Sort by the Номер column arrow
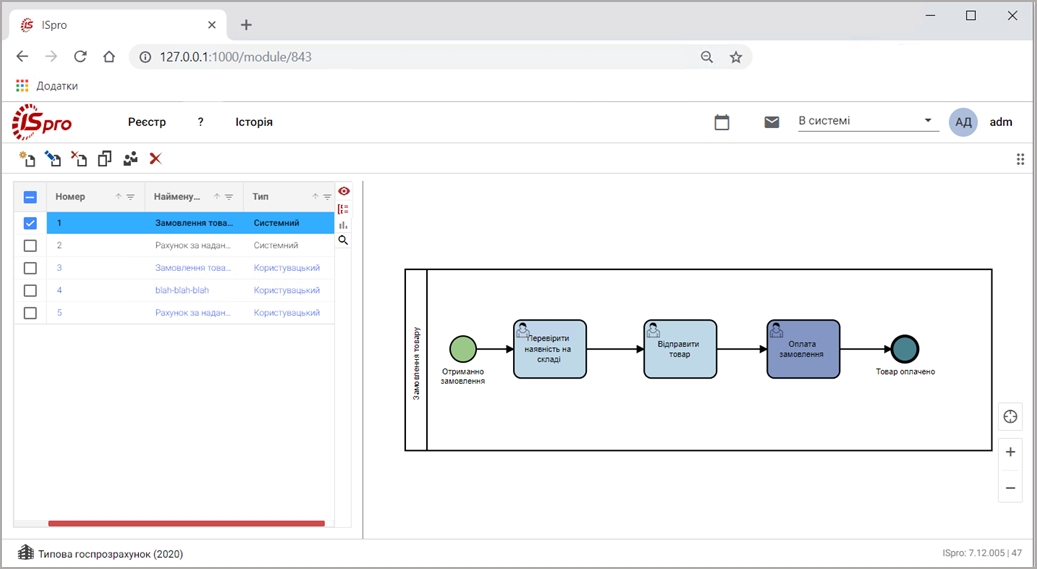The width and height of the screenshot is (1037, 569). [118, 197]
